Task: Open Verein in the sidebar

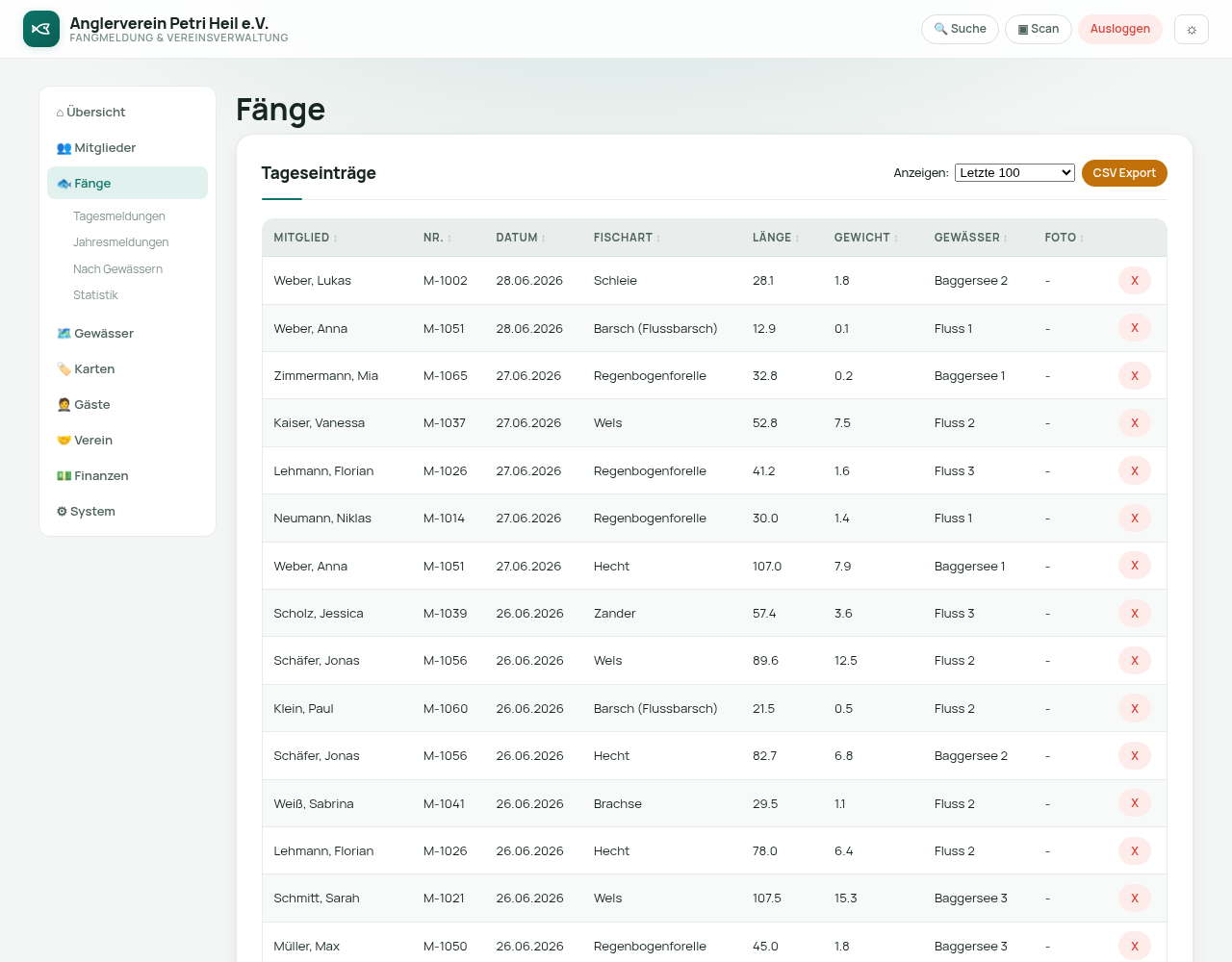Action: coord(127,441)
